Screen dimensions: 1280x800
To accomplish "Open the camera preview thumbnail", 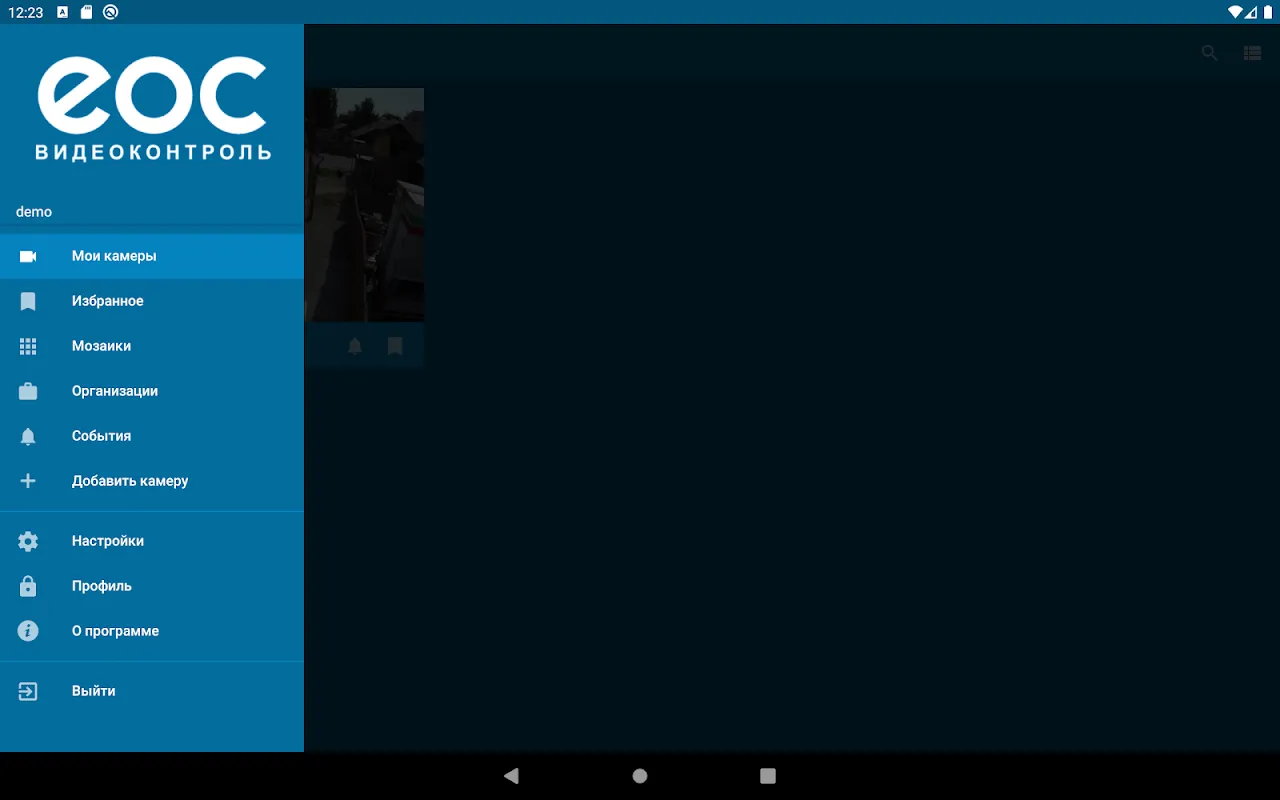I will pos(364,205).
